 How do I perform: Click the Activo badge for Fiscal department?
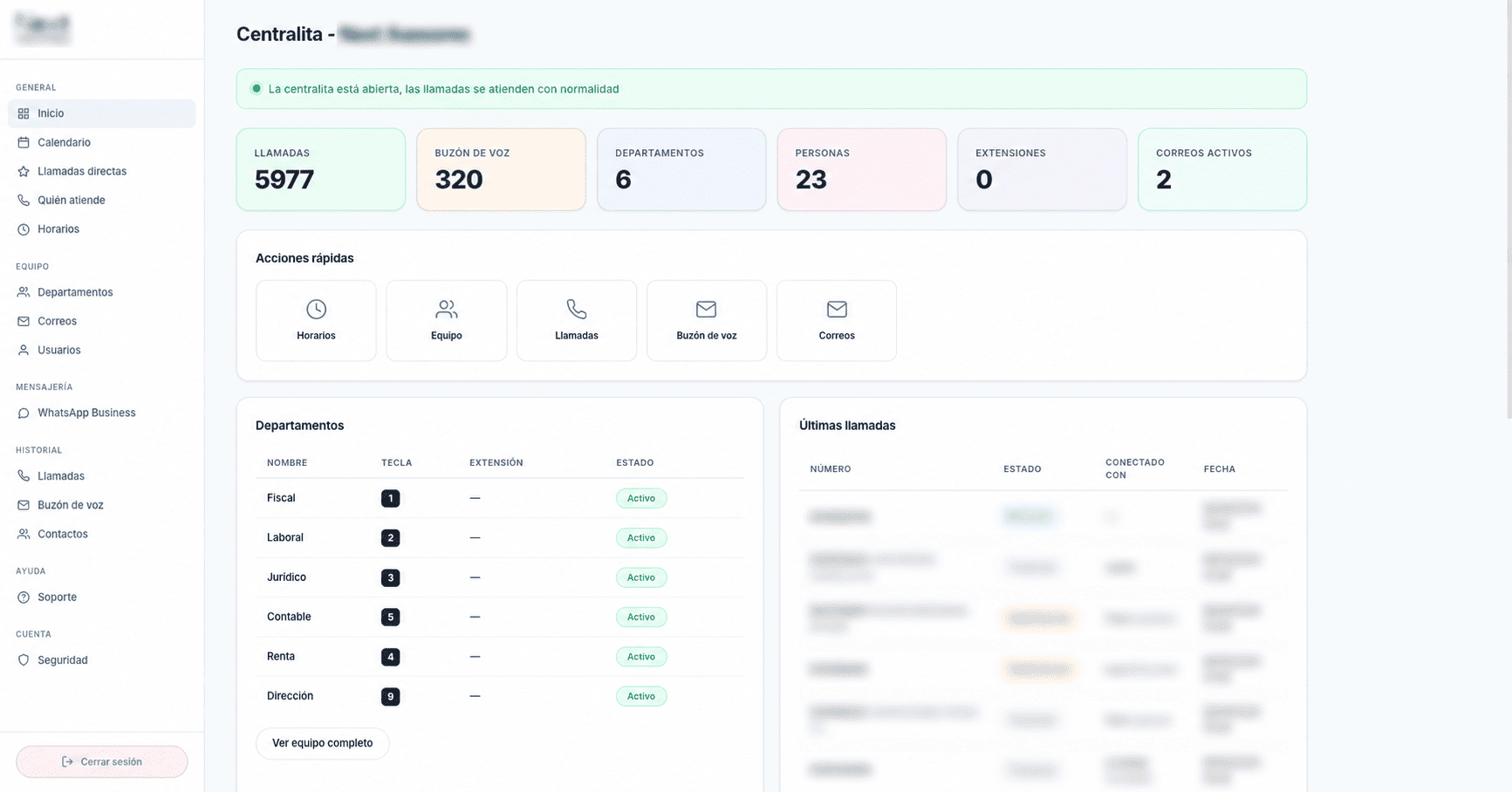(641, 498)
